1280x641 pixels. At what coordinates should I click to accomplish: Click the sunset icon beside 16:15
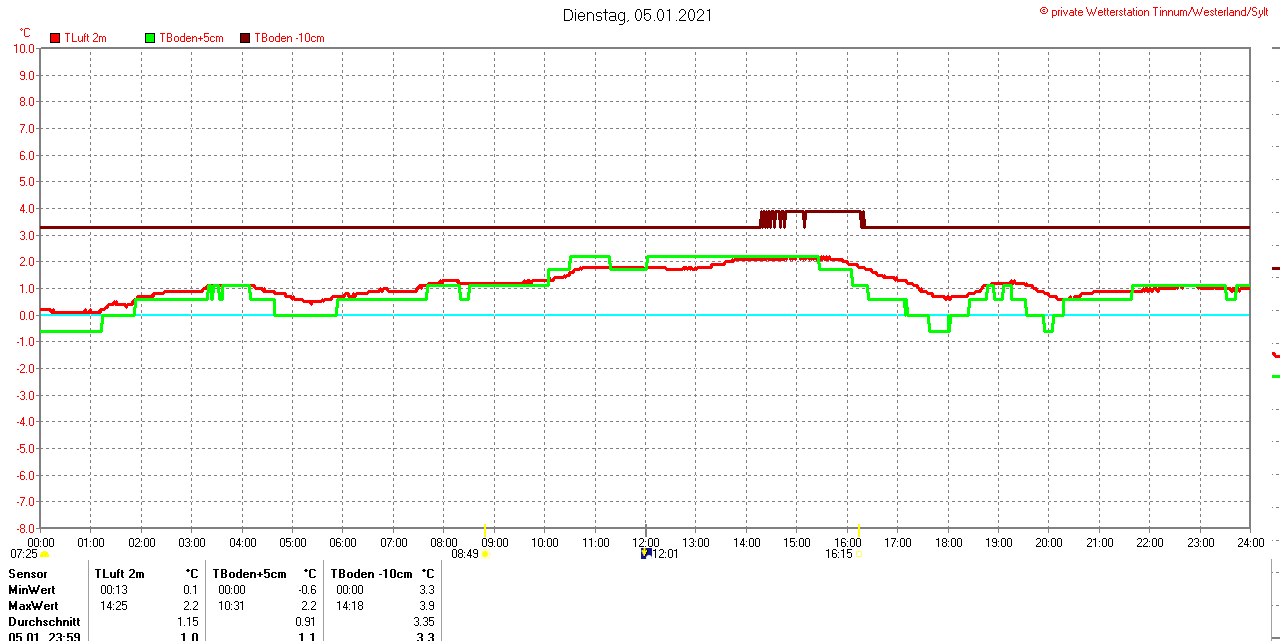858,554
